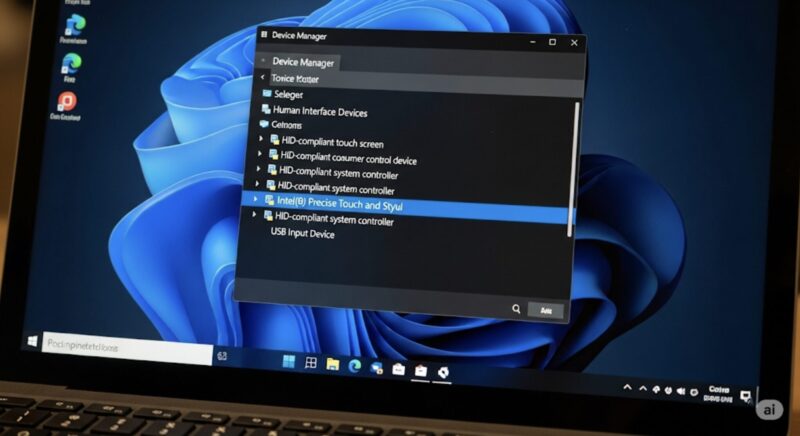Open the system tray clock and date
800x436 pixels.
[718, 394]
